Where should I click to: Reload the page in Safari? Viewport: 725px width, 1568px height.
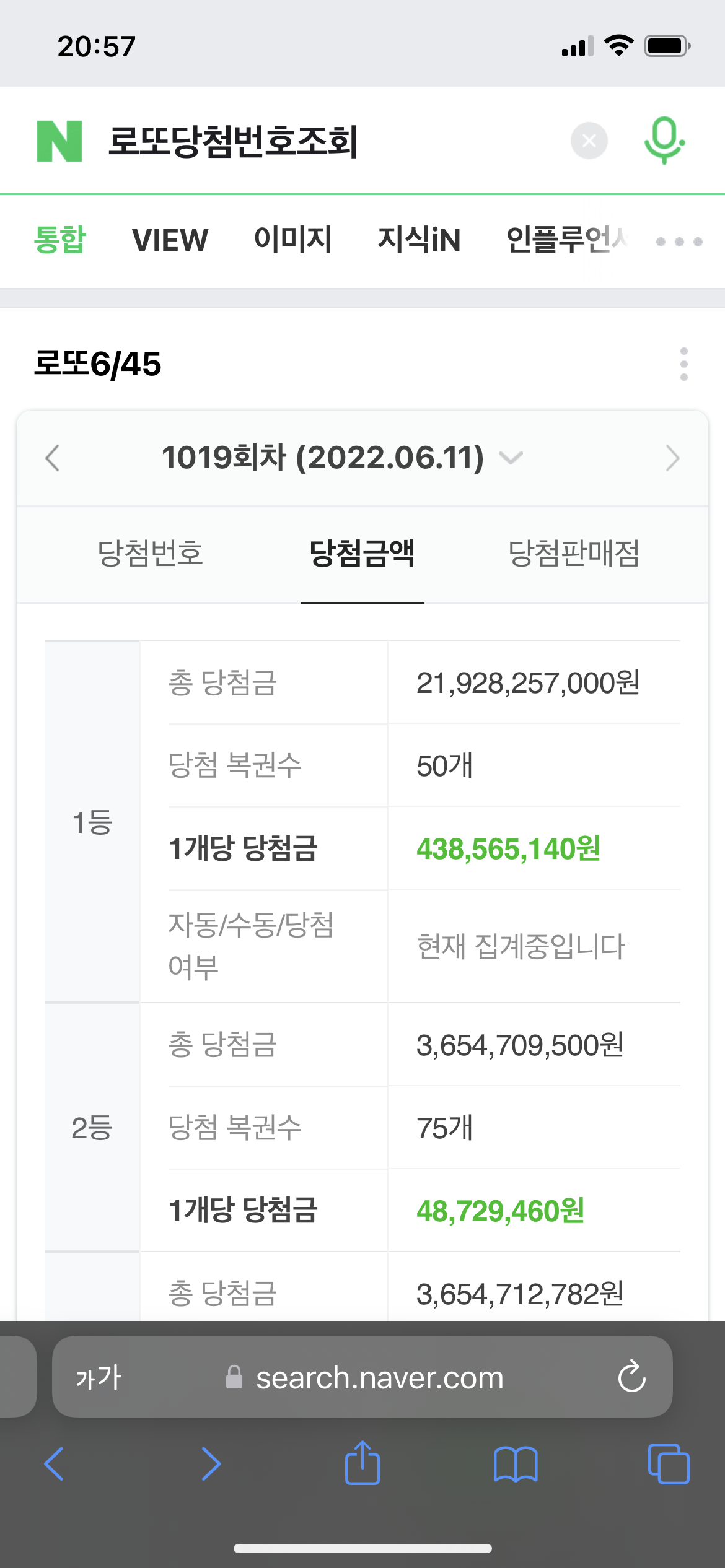coord(631,1377)
